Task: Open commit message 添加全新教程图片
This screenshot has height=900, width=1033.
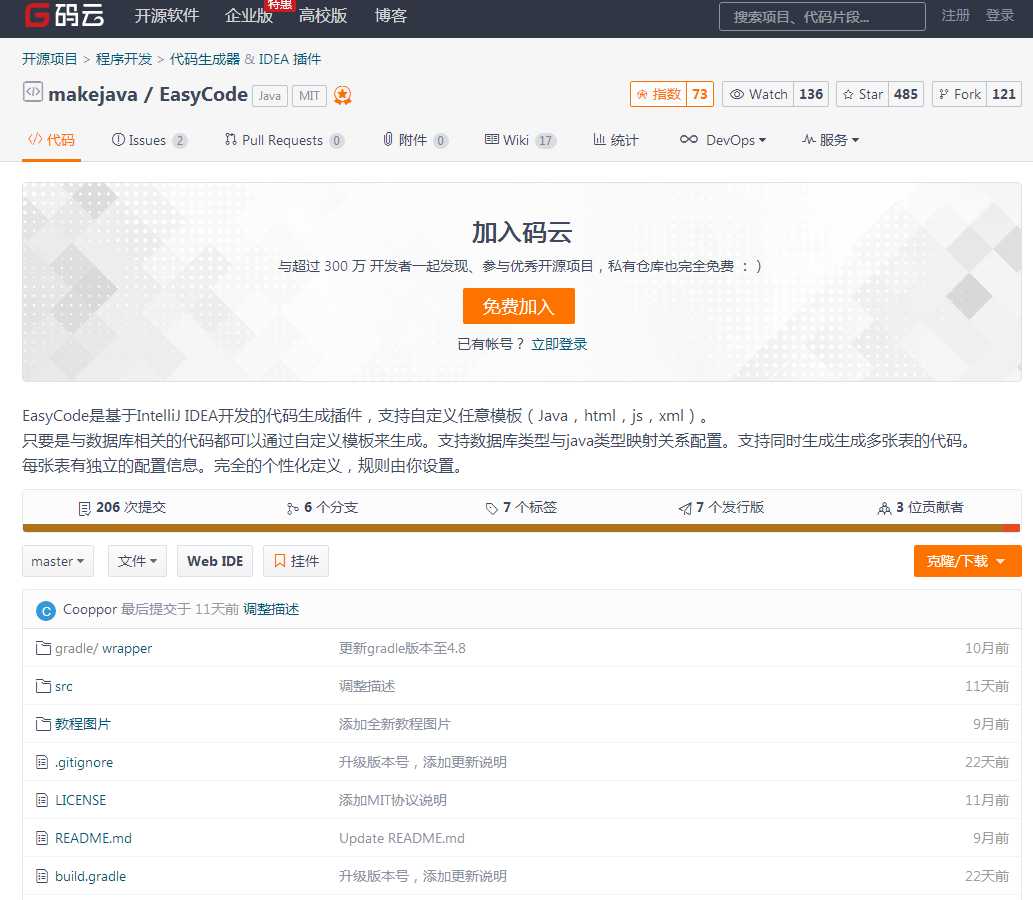Action: (x=395, y=724)
